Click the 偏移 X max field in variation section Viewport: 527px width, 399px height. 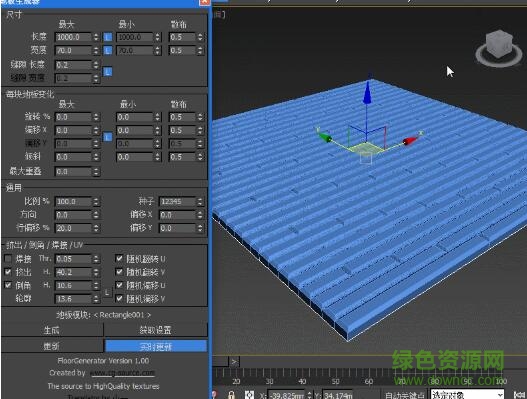73,130
